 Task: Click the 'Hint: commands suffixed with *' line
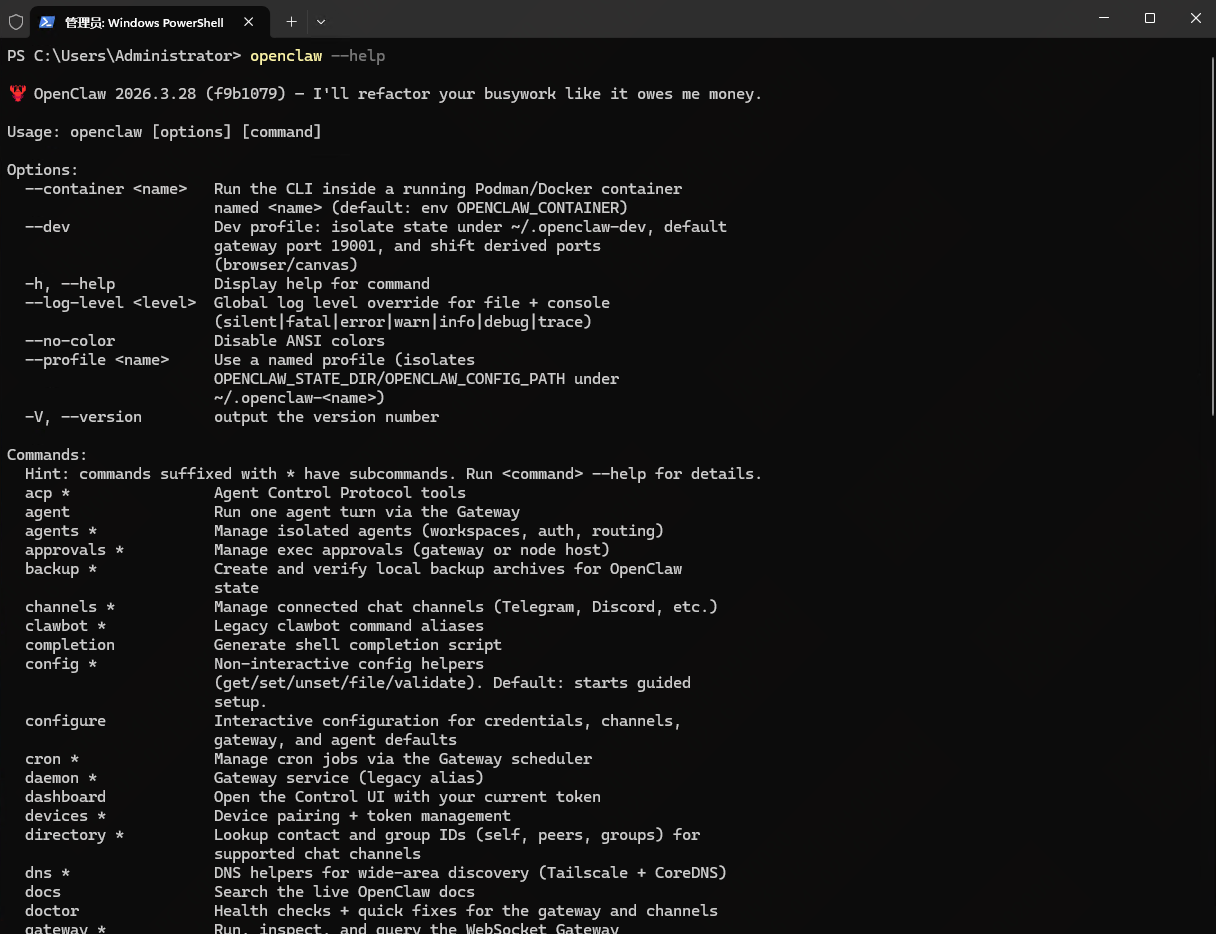394,474
